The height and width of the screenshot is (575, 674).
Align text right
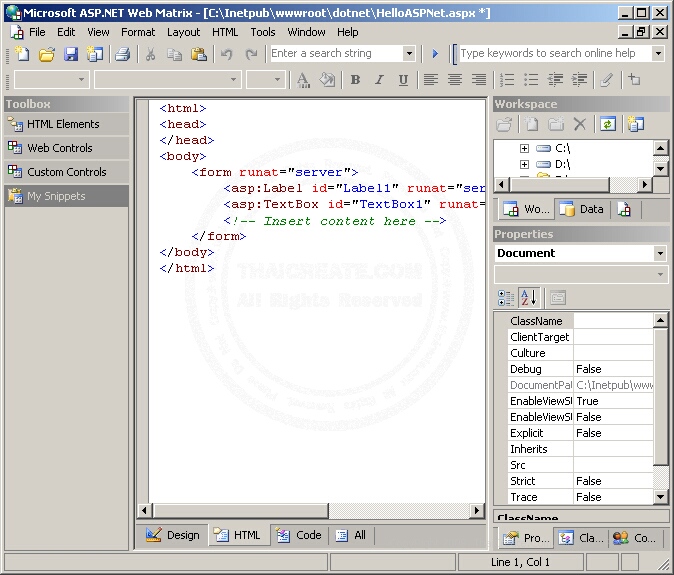click(x=479, y=80)
